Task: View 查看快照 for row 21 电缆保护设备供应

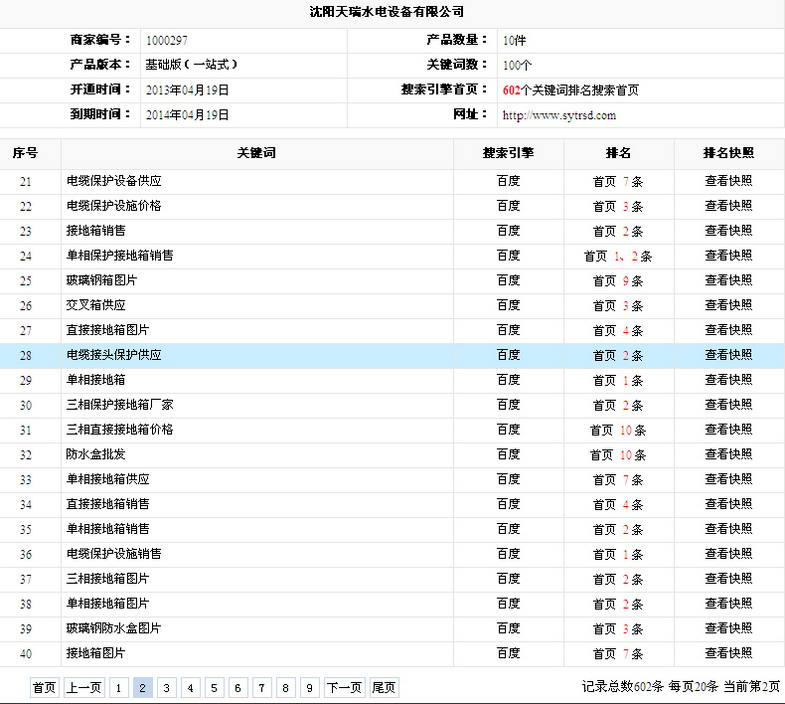Action: (728, 181)
